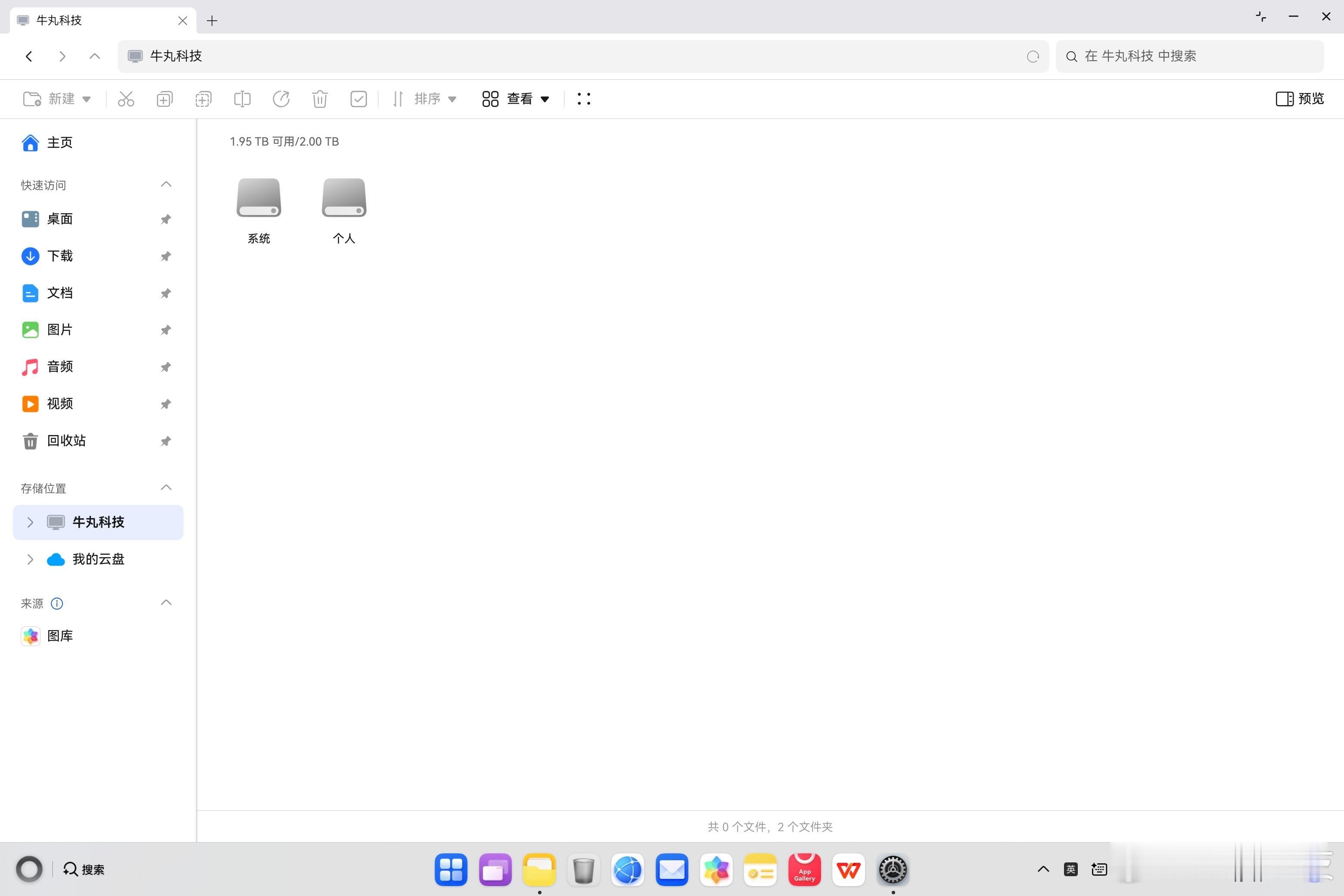
Task: Go up one level with up arrow
Action: 95,56
